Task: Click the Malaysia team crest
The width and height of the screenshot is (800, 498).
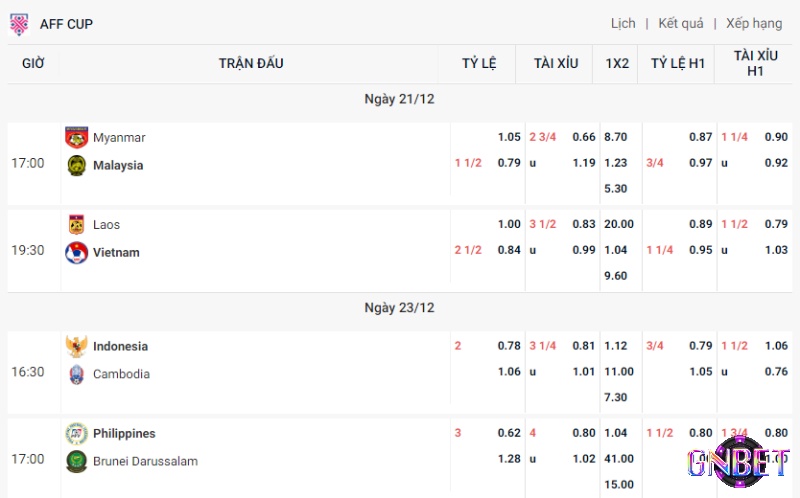Action: (77, 166)
